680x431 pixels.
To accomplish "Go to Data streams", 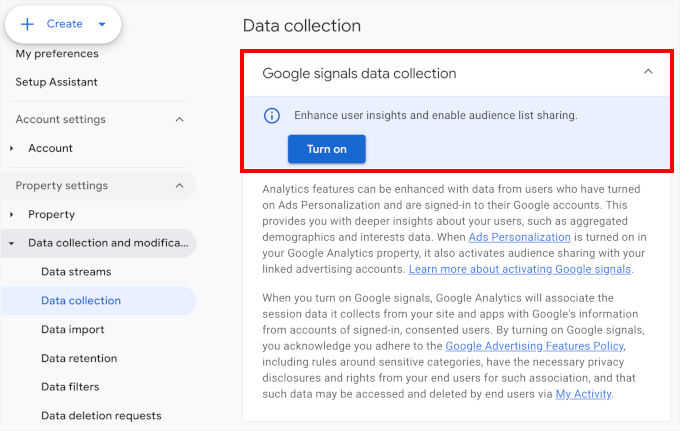I will 76,271.
